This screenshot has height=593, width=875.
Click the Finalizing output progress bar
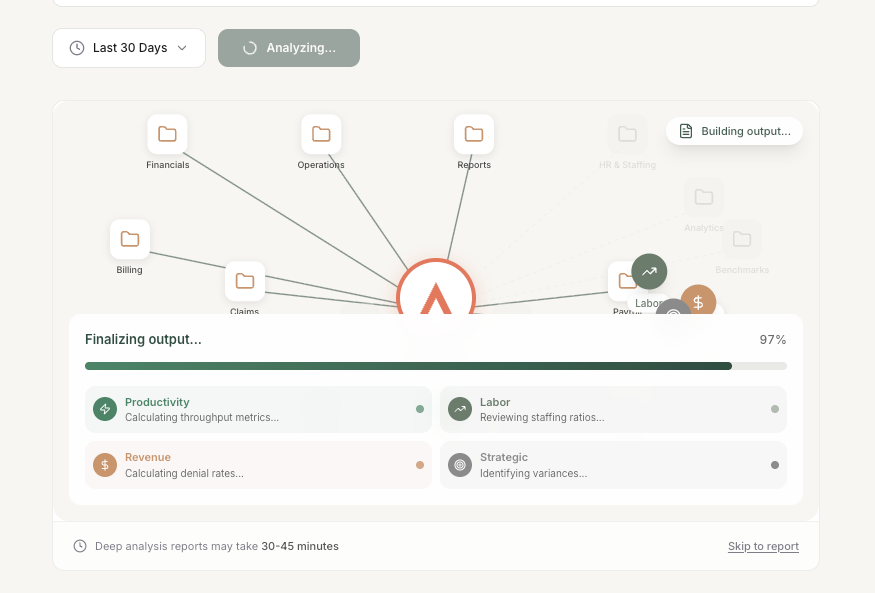436,366
